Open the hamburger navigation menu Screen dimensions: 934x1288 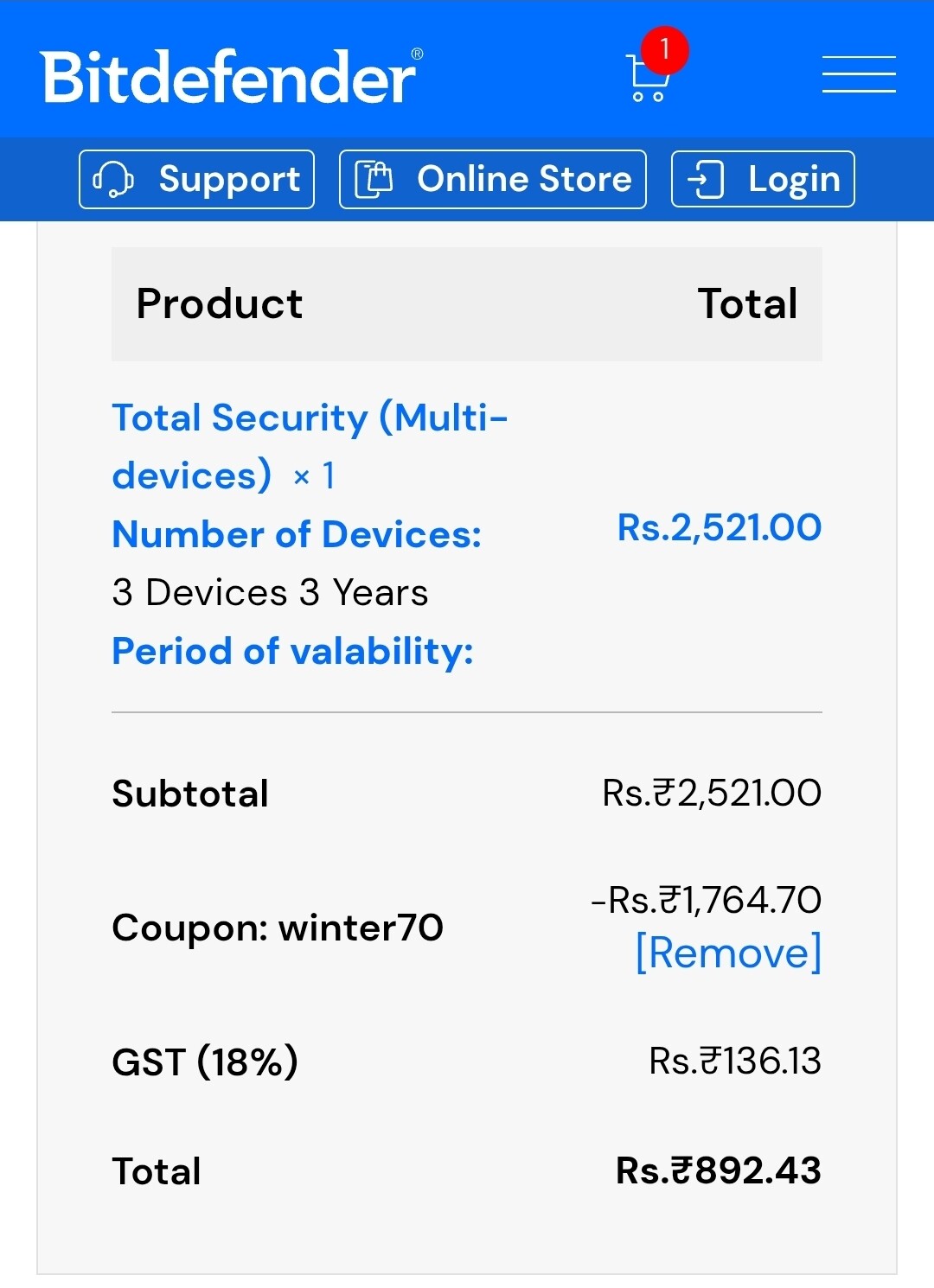coord(858,73)
